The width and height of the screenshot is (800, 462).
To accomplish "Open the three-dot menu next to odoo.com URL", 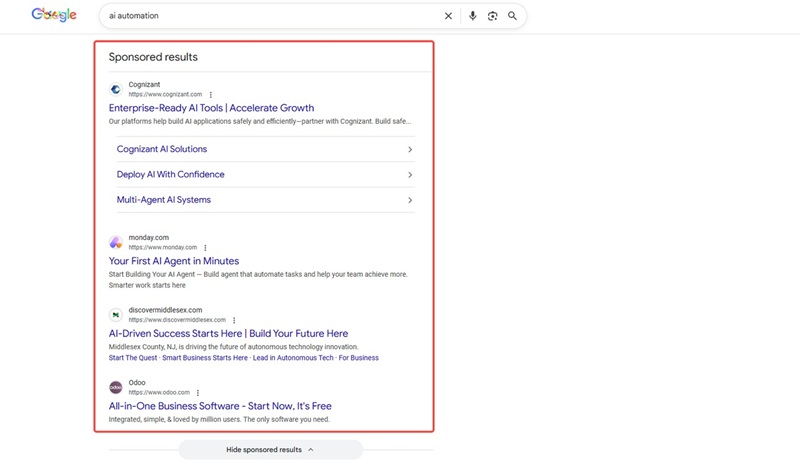I will (198, 393).
